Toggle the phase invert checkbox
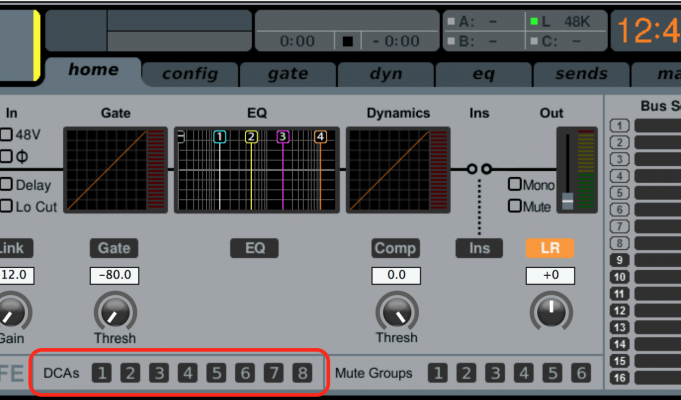681x400 pixels. click(6, 156)
